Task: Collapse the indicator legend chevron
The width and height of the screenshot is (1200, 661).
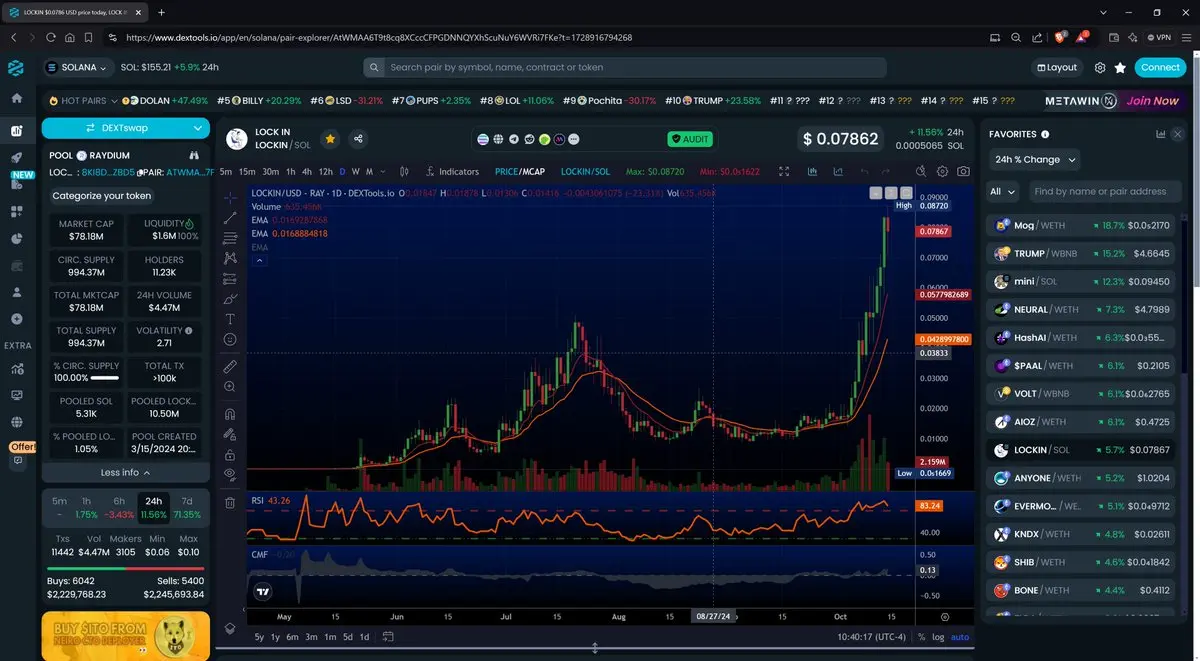Action: [x=259, y=260]
